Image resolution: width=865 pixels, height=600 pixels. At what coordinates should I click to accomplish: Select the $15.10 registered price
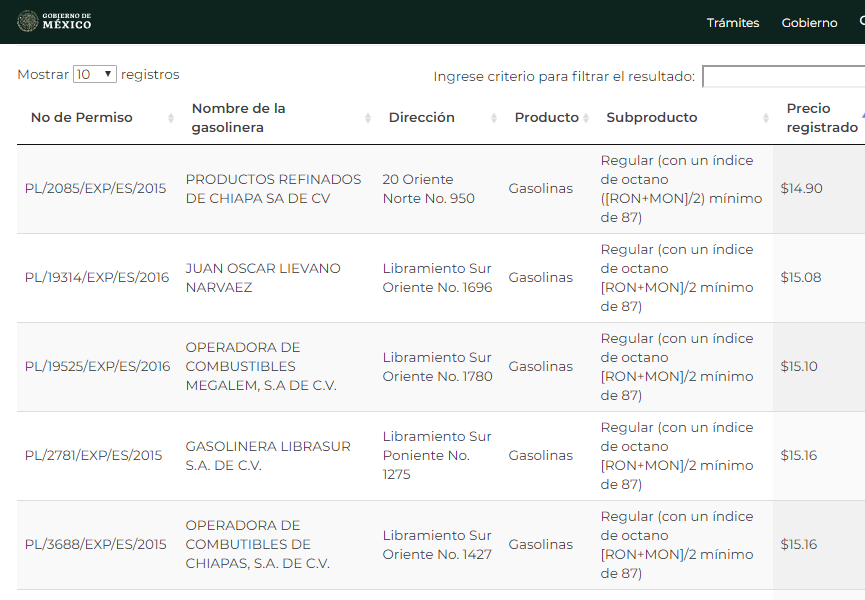tap(799, 366)
